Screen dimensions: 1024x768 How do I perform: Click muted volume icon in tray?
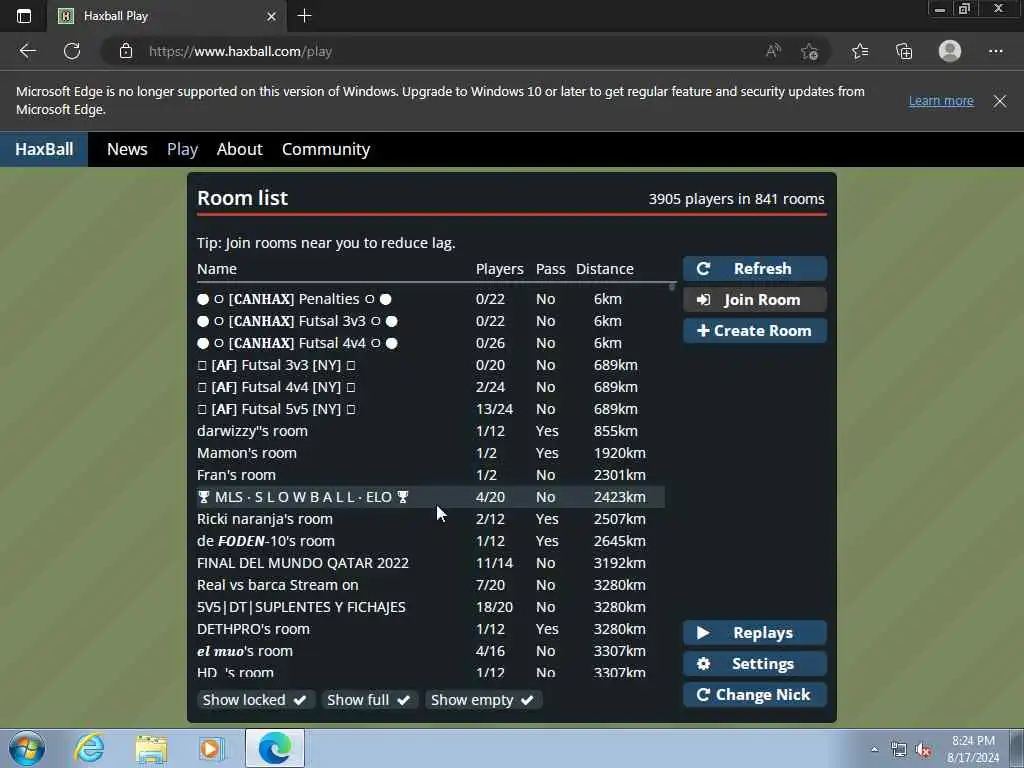[x=923, y=750]
